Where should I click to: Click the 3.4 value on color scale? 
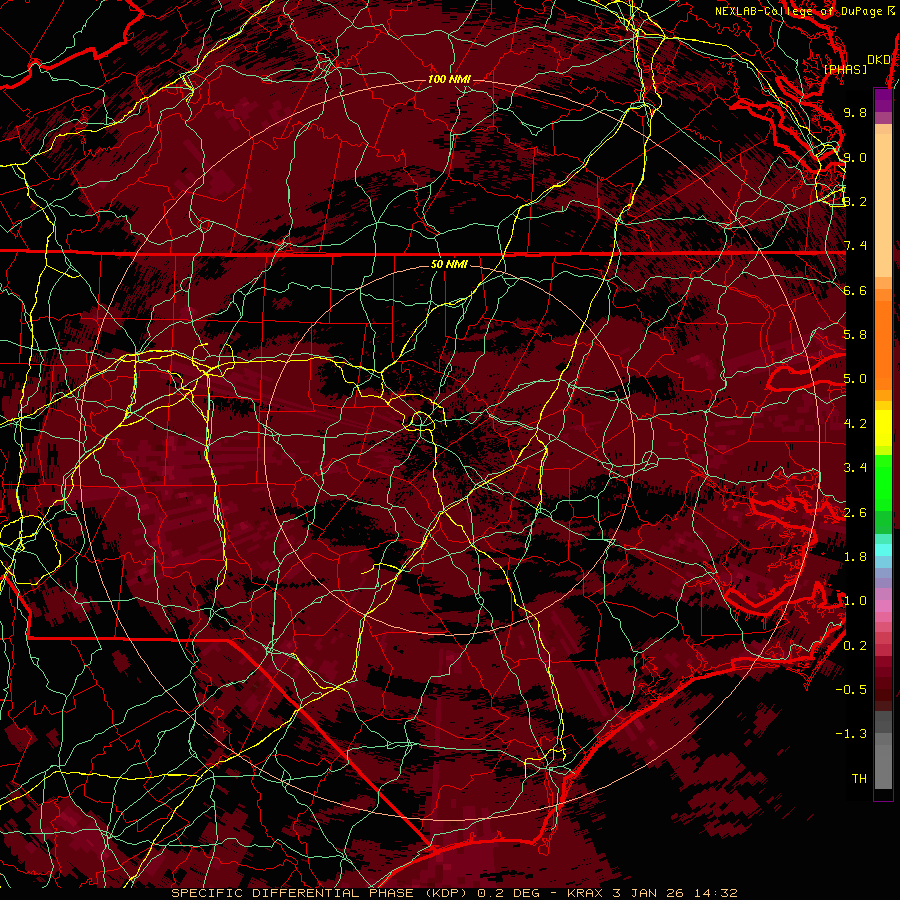(855, 468)
